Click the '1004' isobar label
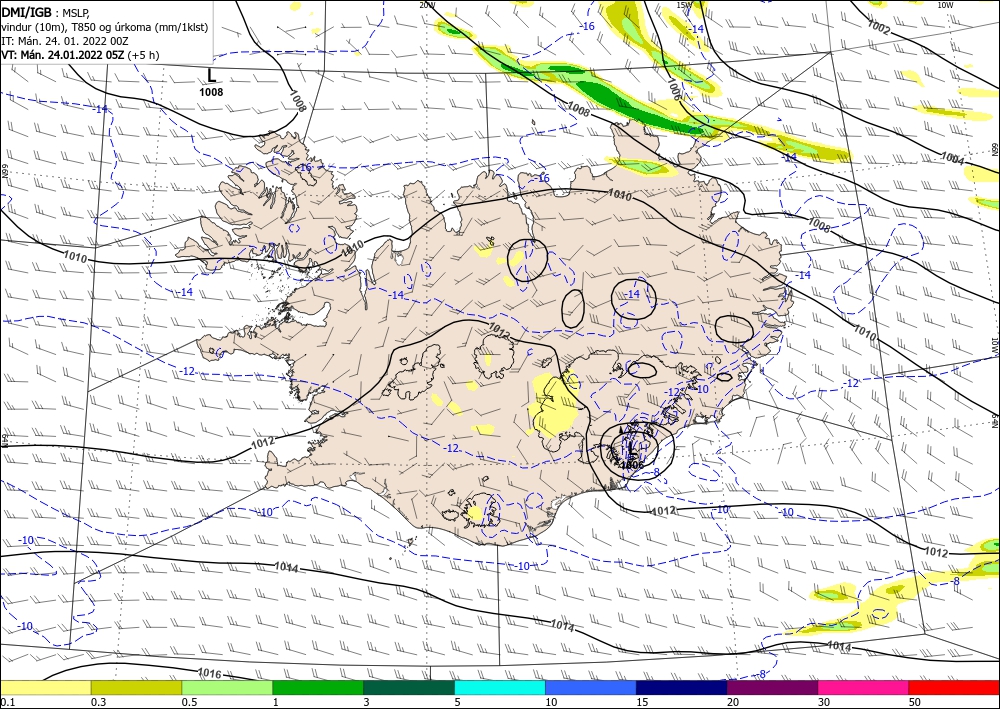The height and width of the screenshot is (709, 1000). (952, 158)
